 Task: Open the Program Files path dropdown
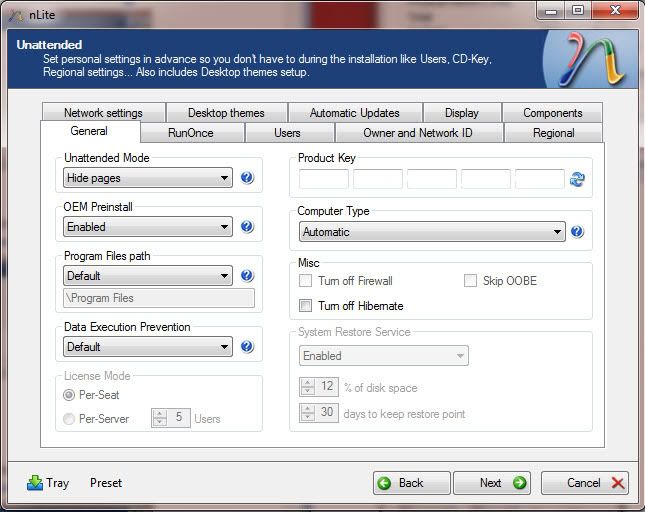tap(148, 276)
